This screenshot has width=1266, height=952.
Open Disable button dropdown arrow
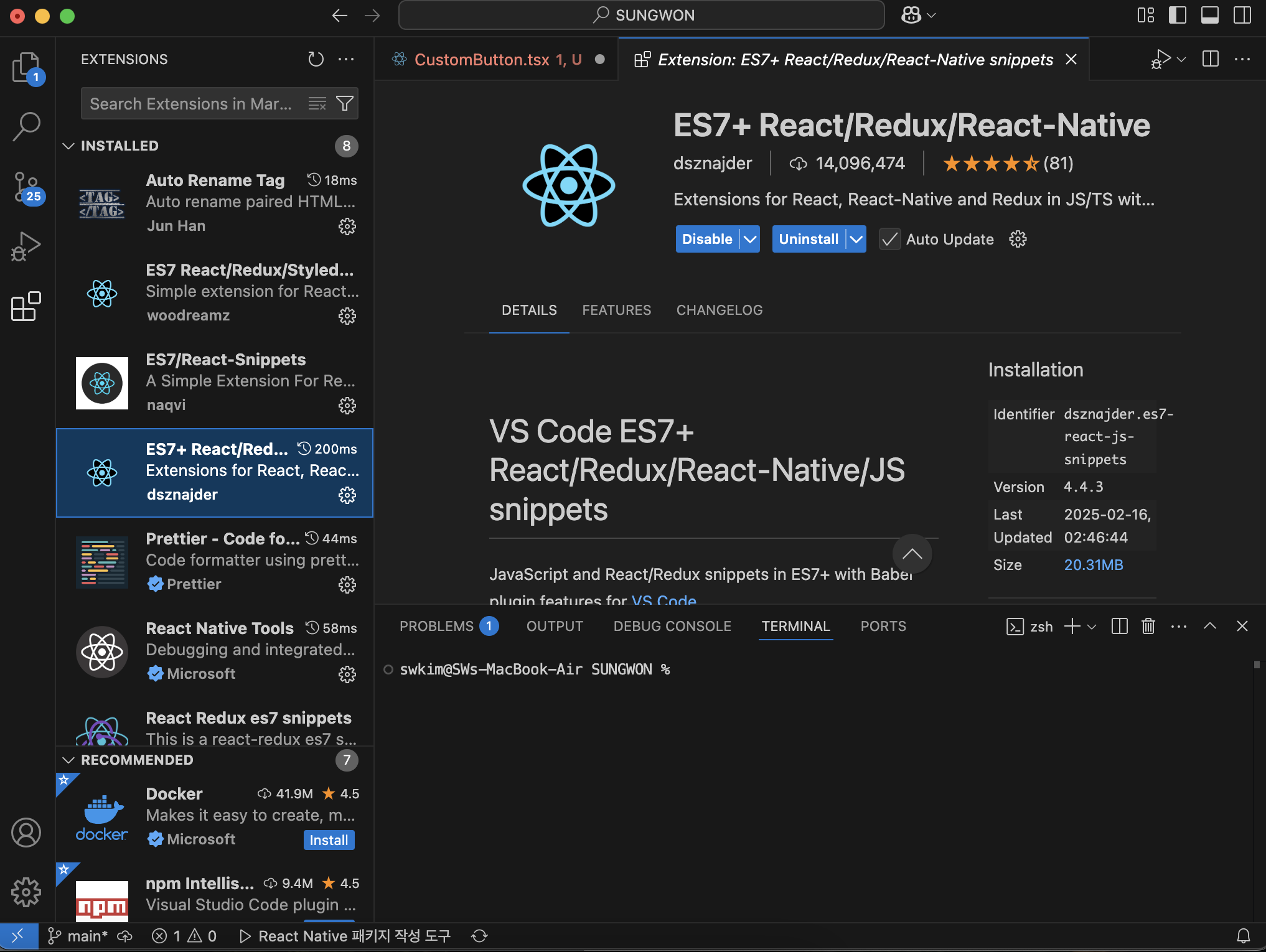click(750, 239)
